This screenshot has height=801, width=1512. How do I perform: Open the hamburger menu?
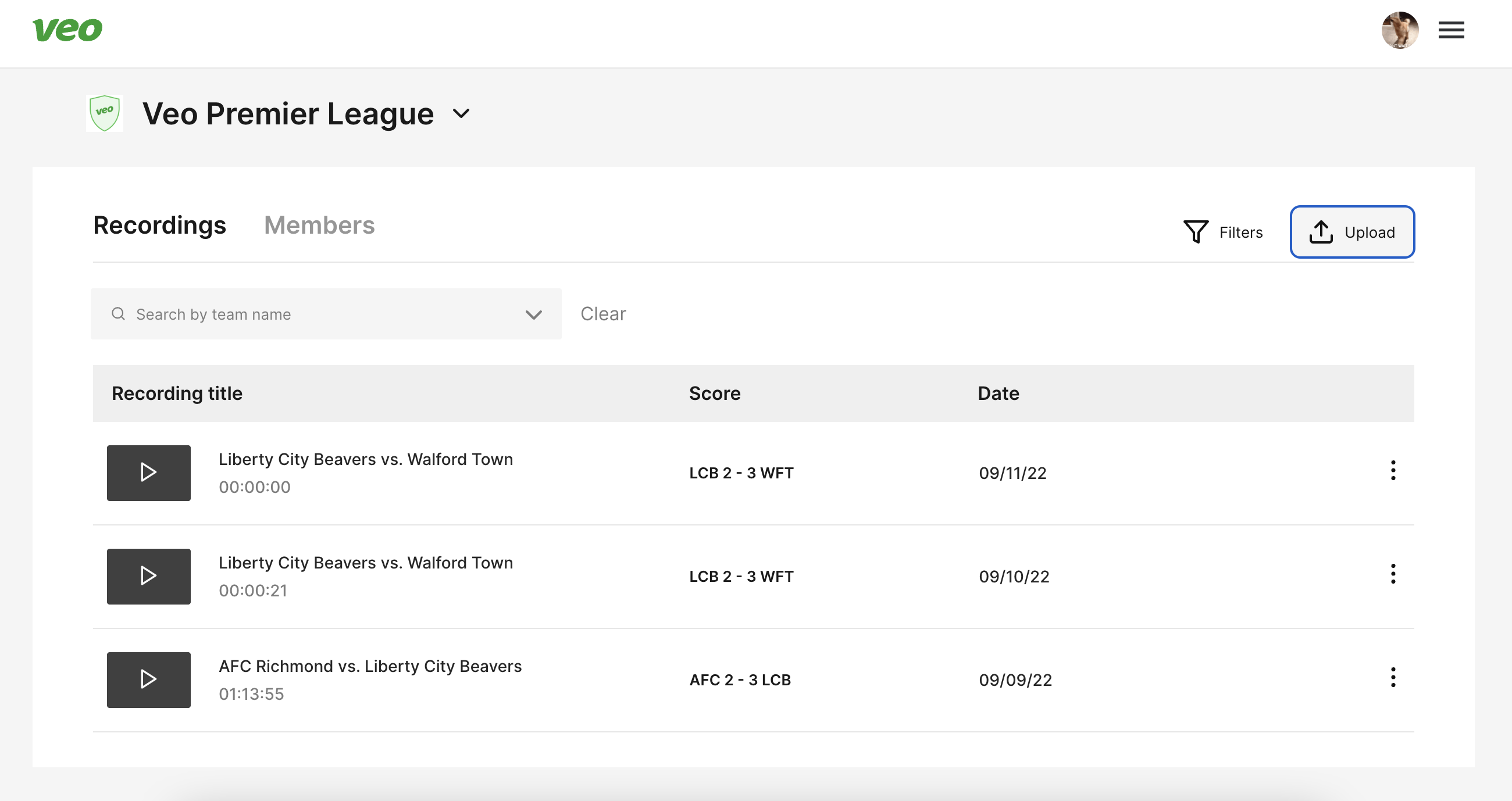pos(1451,30)
